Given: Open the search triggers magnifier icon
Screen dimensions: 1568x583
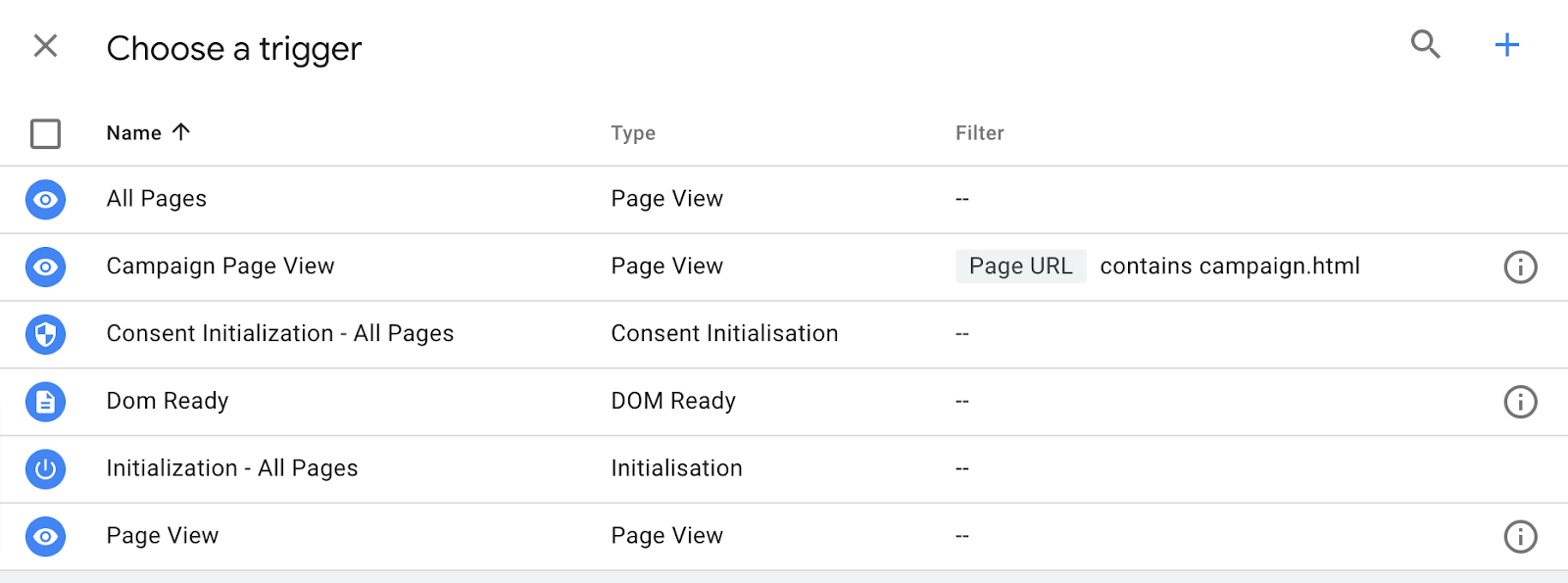Looking at the screenshot, I should (1425, 44).
